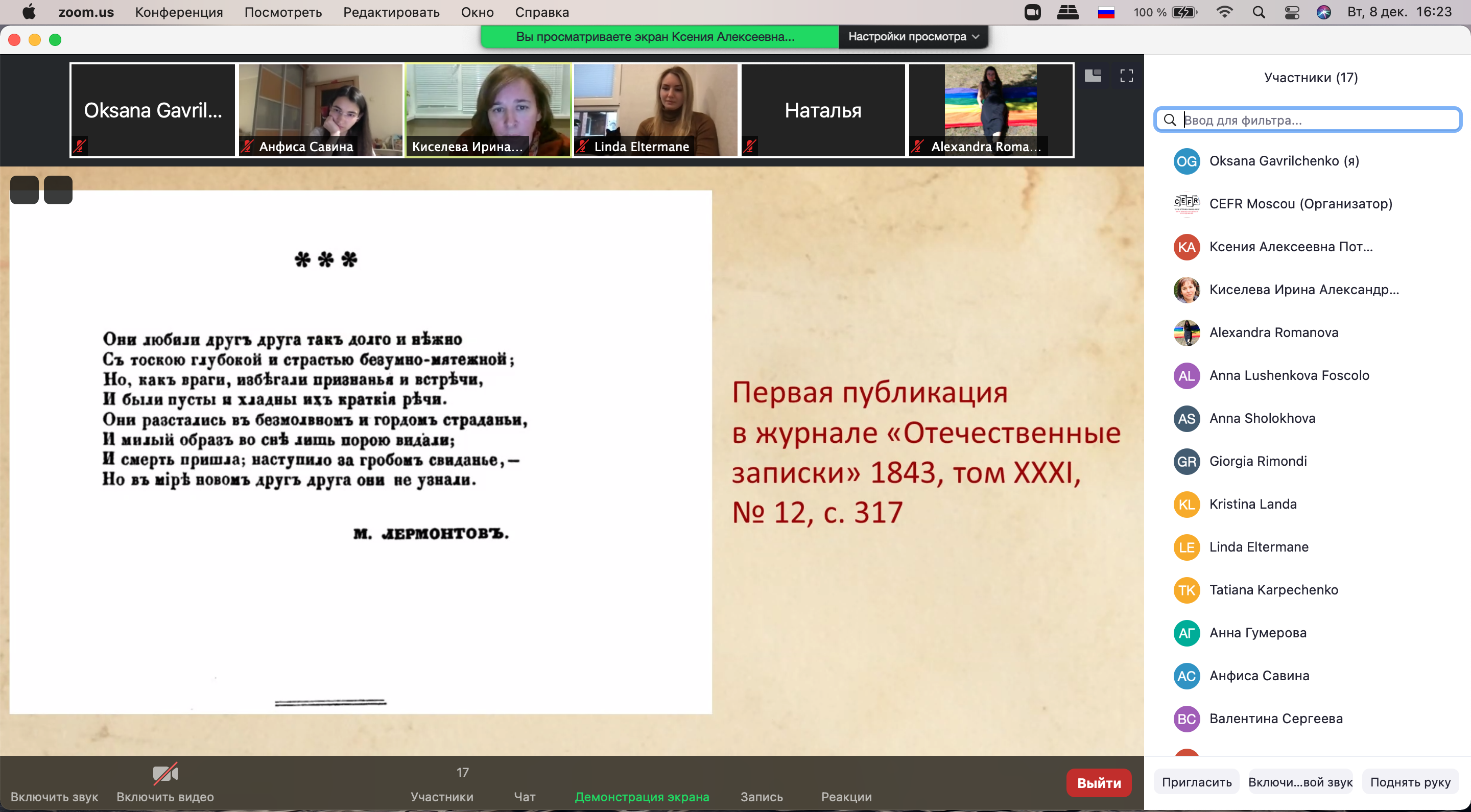The image size is (1471, 812).
Task: Open the Apple menu
Action: coord(29,12)
